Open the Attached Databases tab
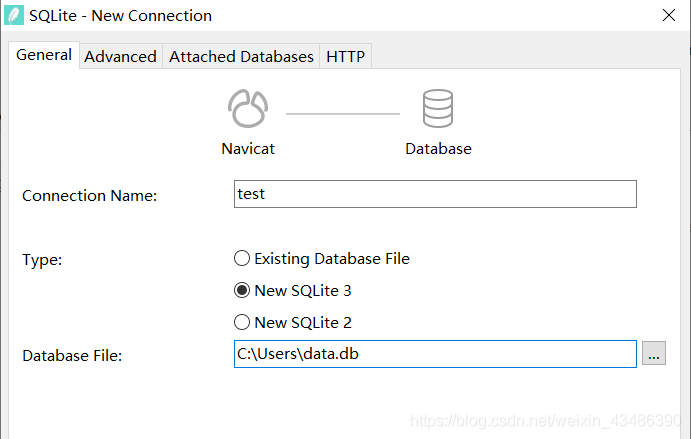691x439 pixels. coord(241,56)
